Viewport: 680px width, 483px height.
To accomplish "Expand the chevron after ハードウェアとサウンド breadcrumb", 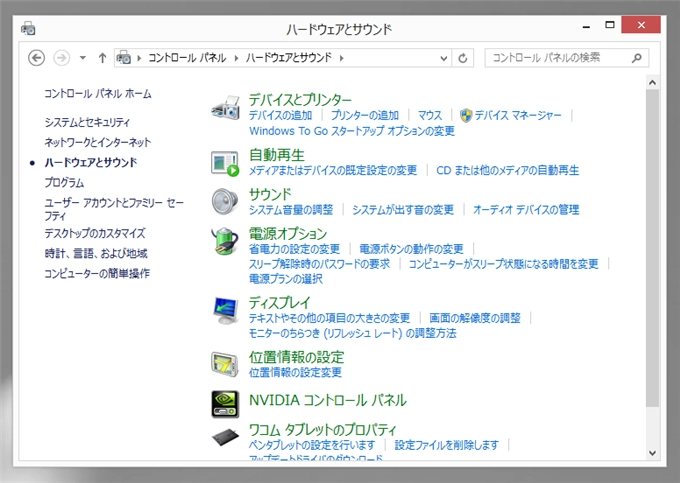I will pyautogui.click(x=342, y=58).
